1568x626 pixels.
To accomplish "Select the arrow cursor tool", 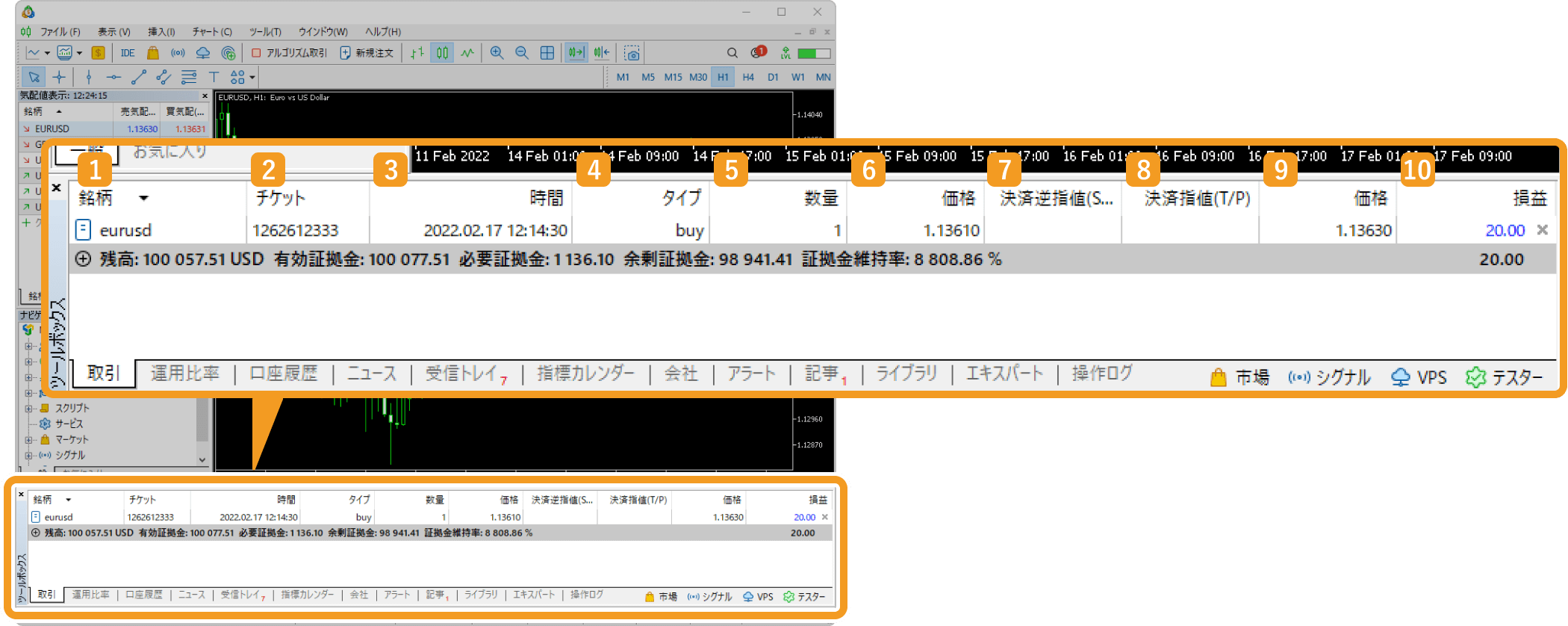I will click(x=34, y=77).
